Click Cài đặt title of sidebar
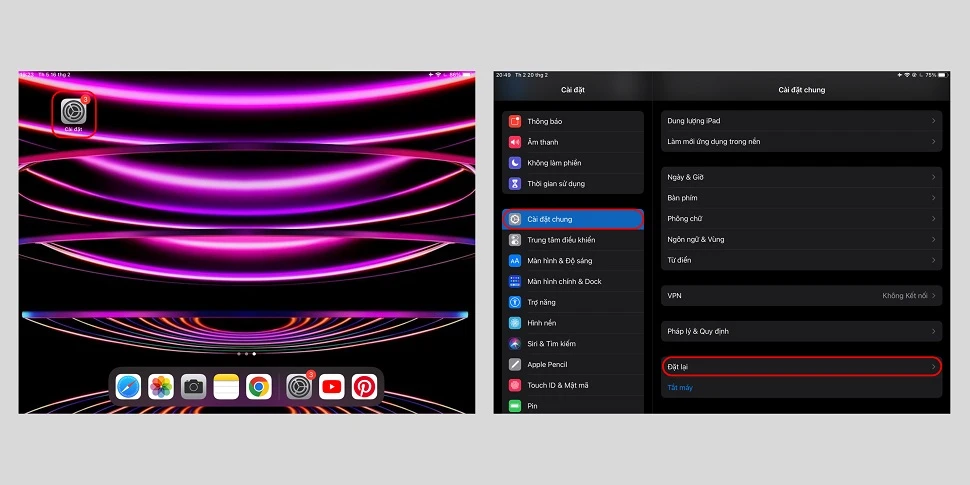Image resolution: width=970 pixels, height=485 pixels. click(573, 90)
